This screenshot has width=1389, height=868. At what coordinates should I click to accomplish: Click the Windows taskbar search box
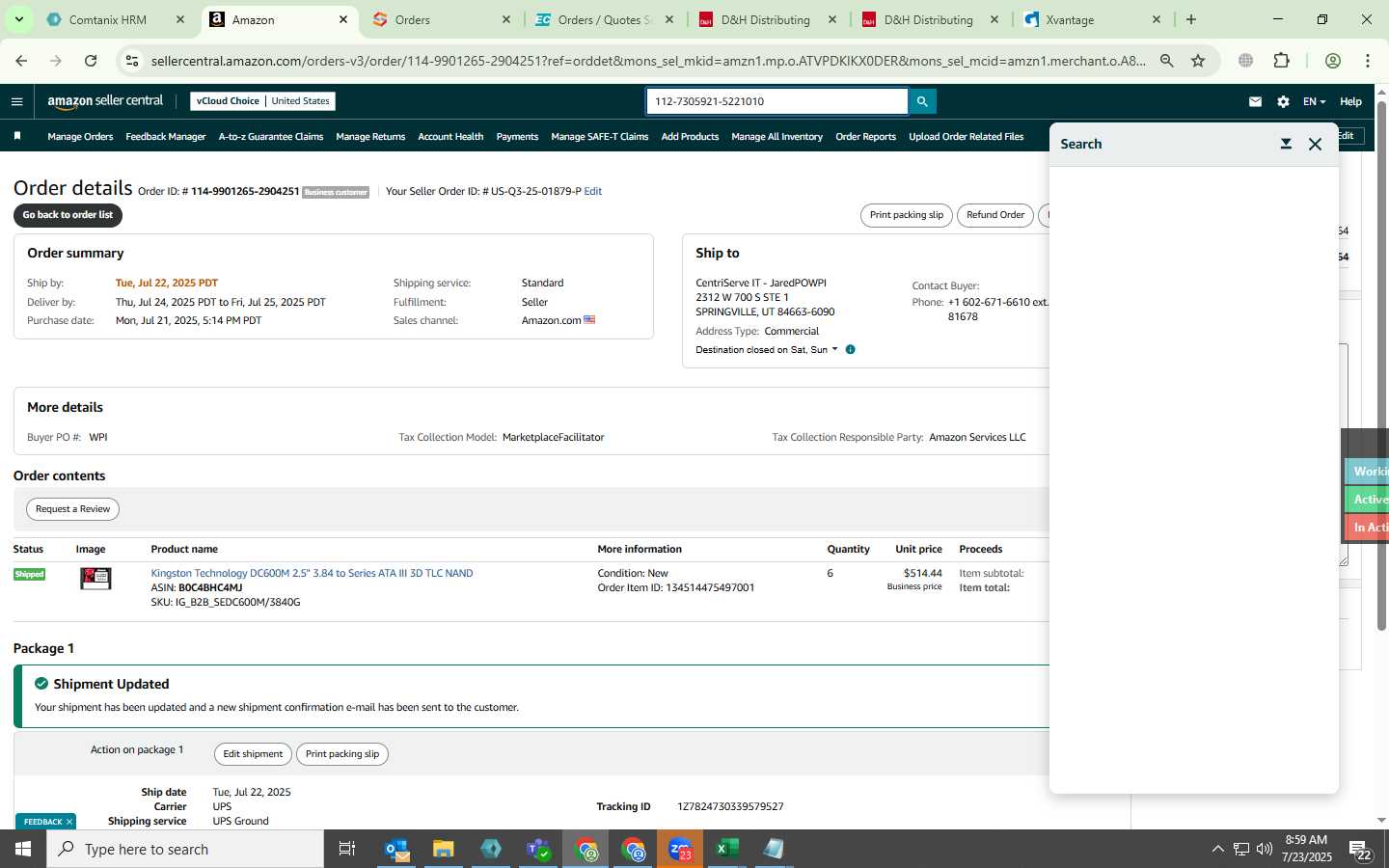(x=185, y=849)
